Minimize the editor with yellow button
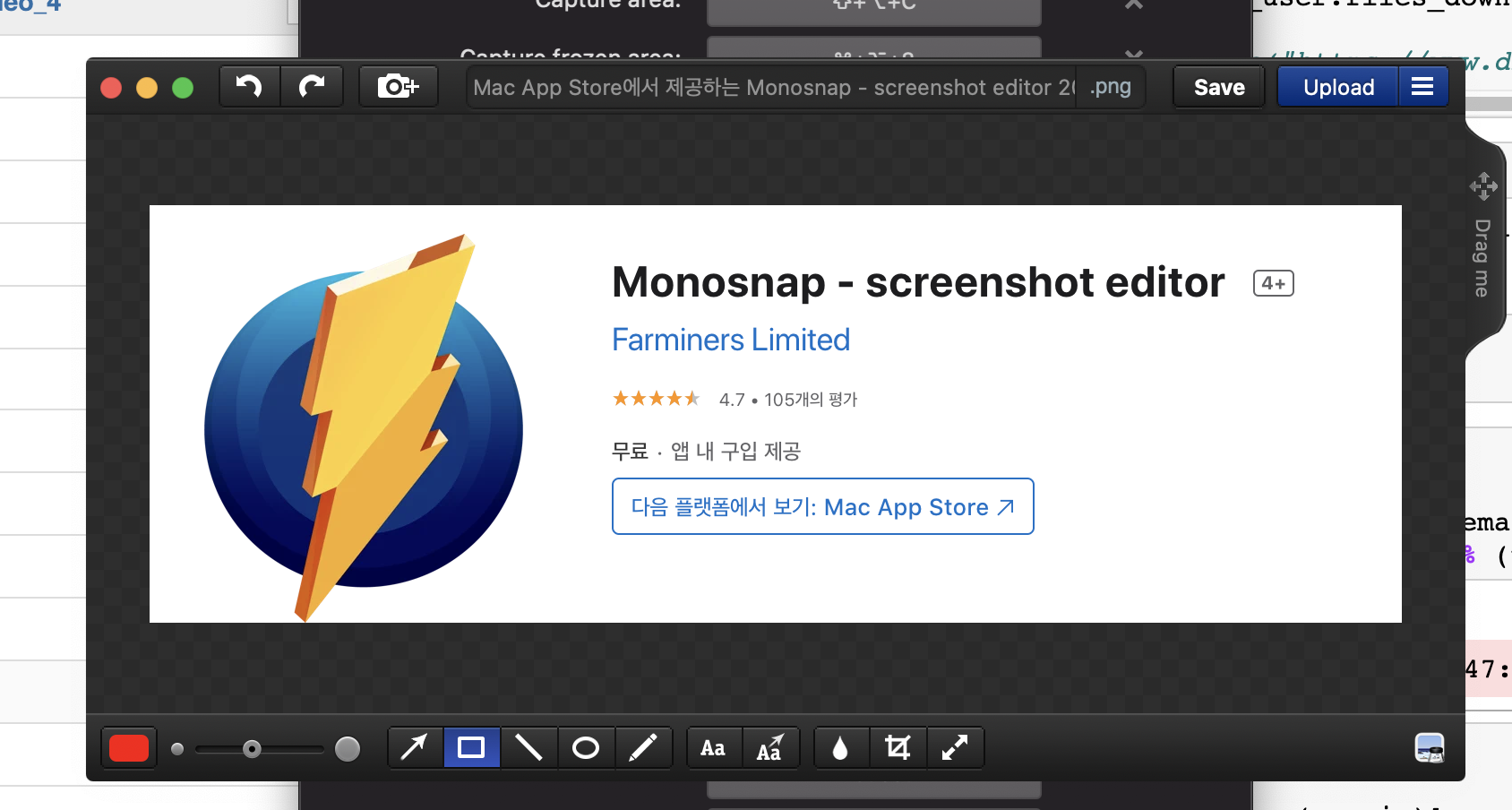 147,88
